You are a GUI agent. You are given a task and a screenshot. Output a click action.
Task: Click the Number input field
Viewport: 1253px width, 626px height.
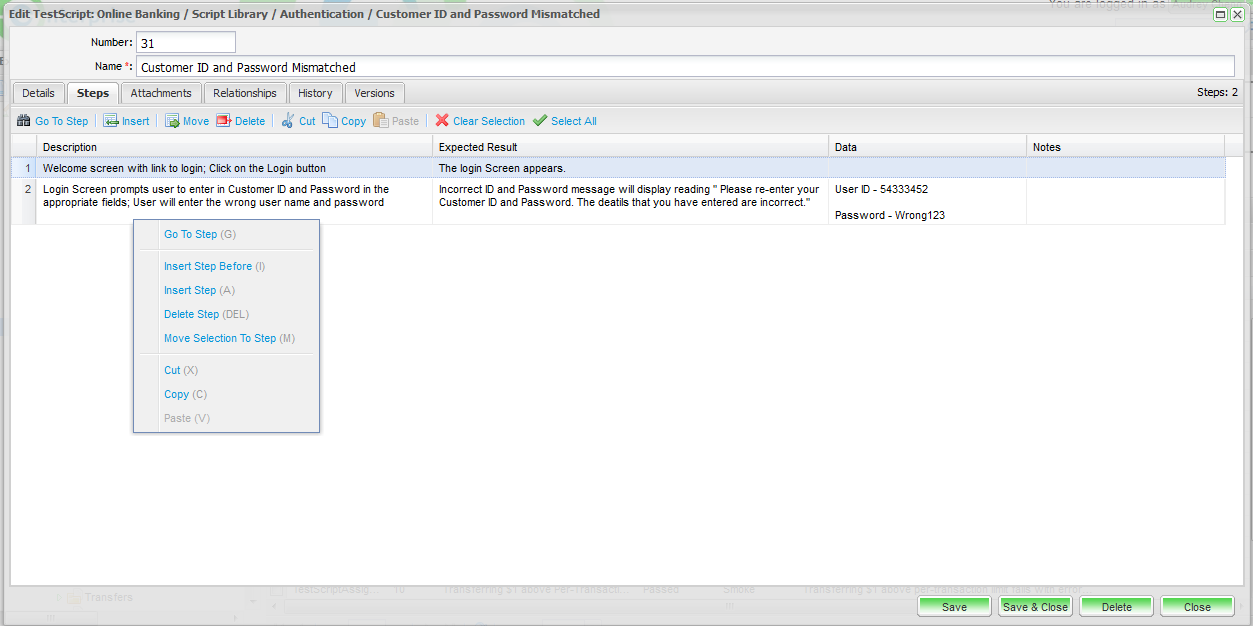[x=186, y=43]
